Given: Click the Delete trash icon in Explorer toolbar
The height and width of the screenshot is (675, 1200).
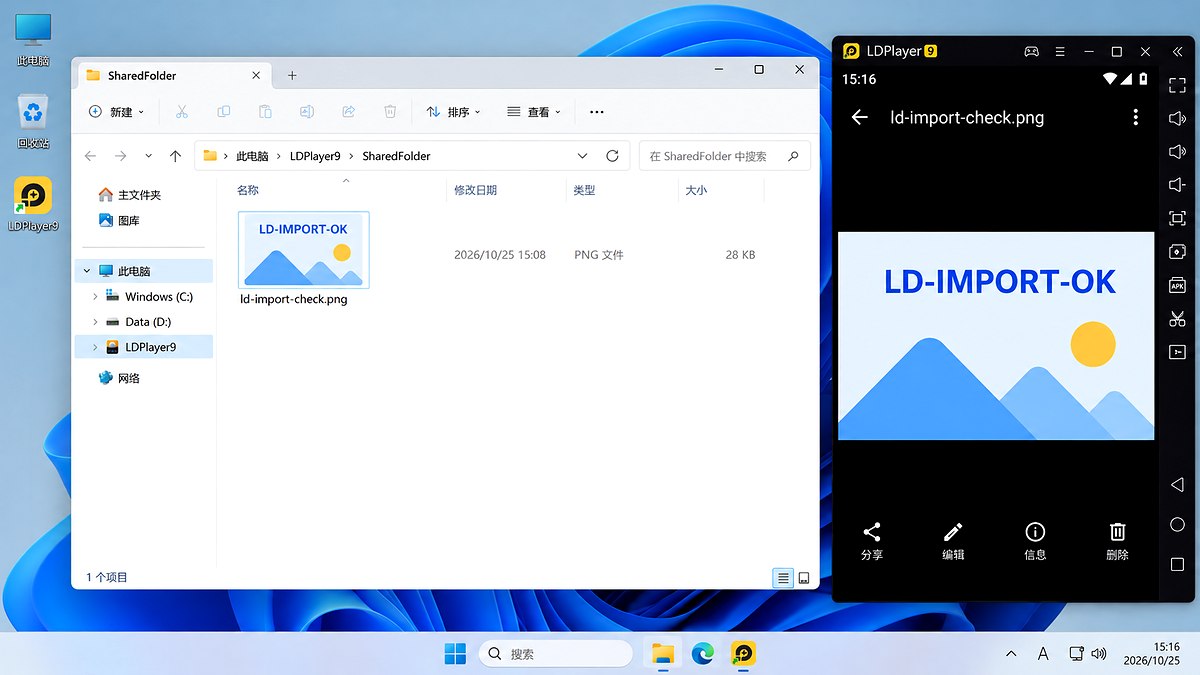Looking at the screenshot, I should 391,112.
